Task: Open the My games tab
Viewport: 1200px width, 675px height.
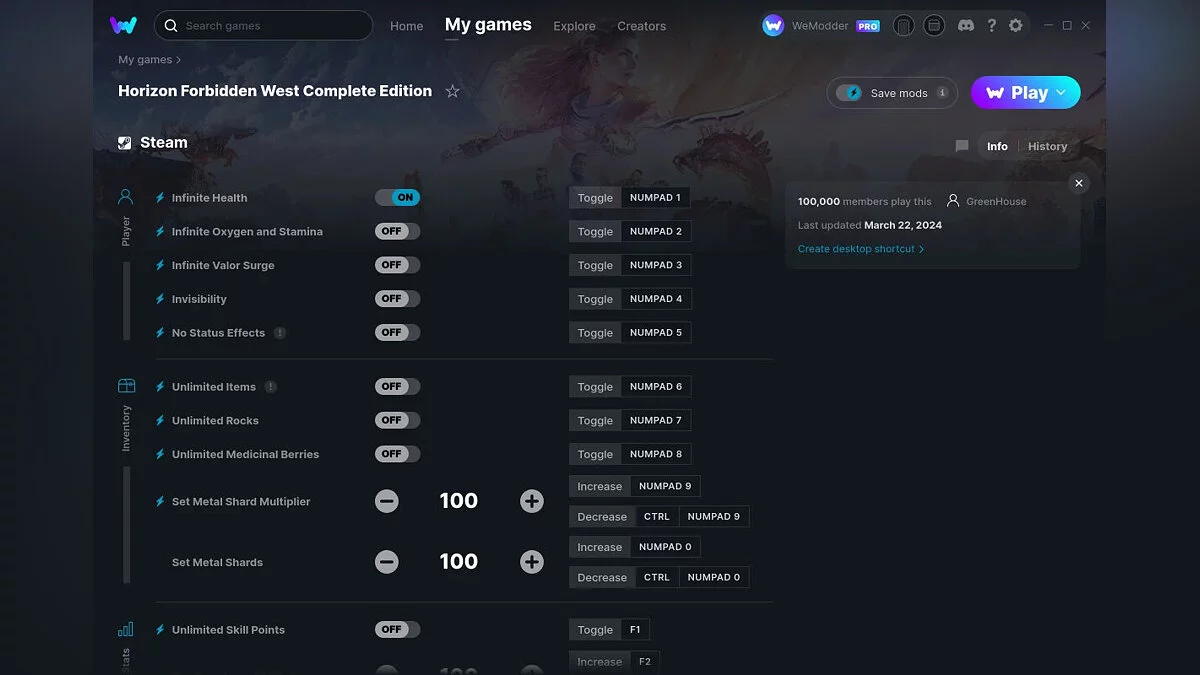Action: coord(488,25)
